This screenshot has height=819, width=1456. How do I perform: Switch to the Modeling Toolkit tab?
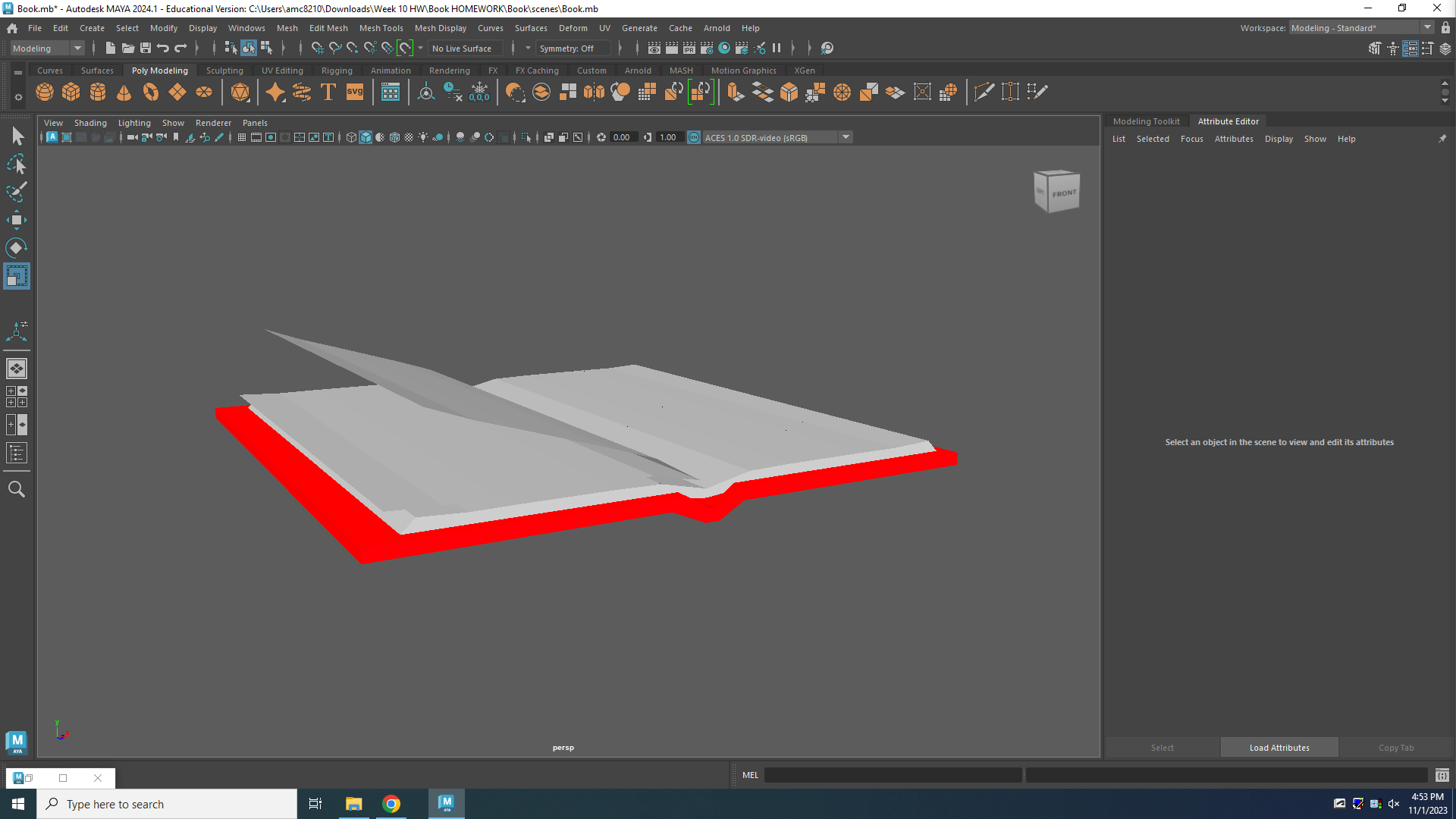pos(1146,121)
